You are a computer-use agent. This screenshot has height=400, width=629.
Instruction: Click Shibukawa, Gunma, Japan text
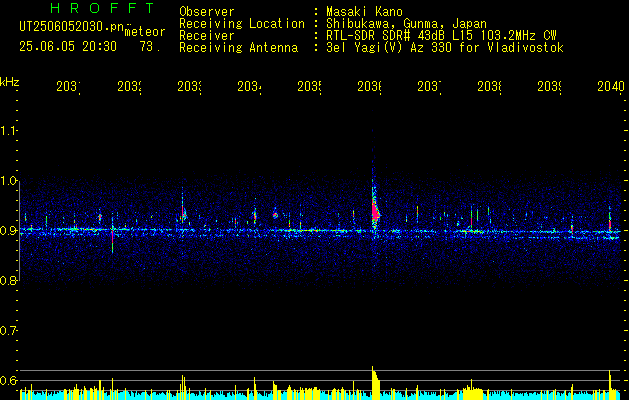[x=406, y=24]
